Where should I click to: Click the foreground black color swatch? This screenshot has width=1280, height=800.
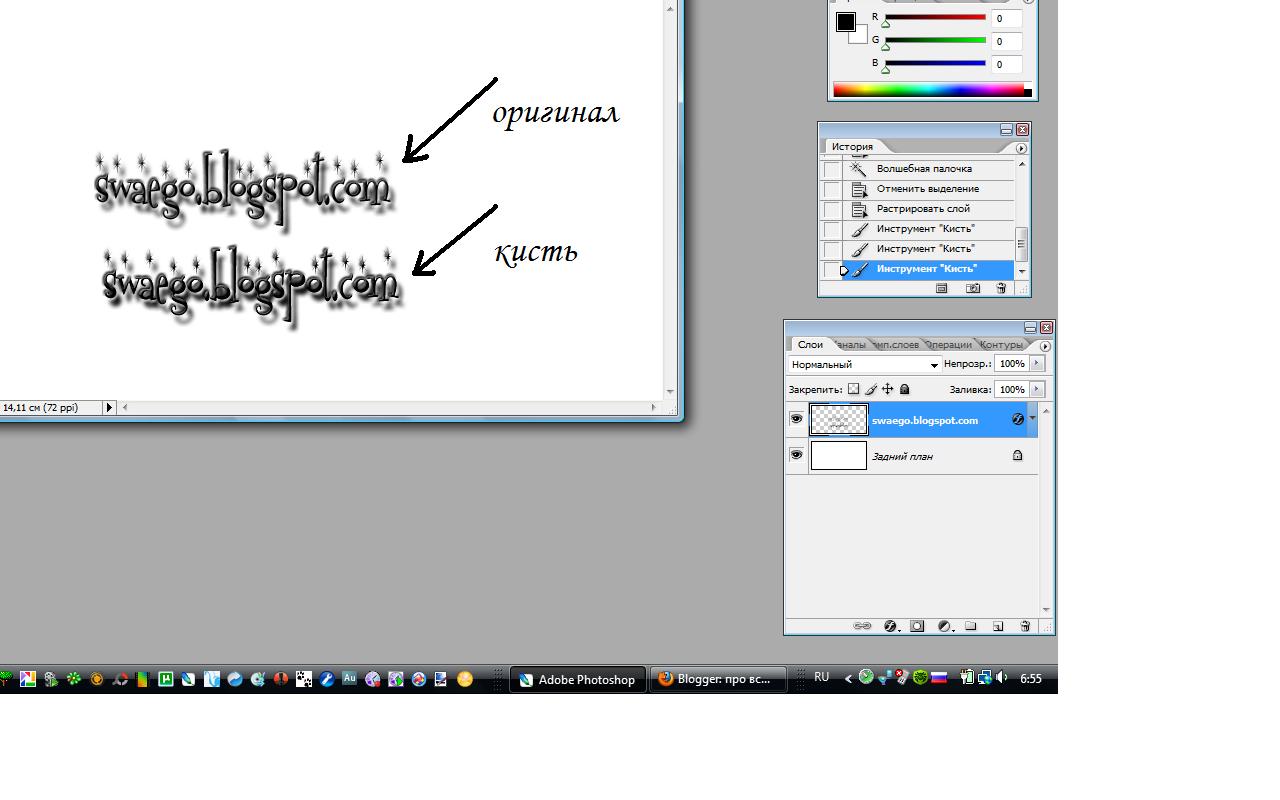click(846, 21)
